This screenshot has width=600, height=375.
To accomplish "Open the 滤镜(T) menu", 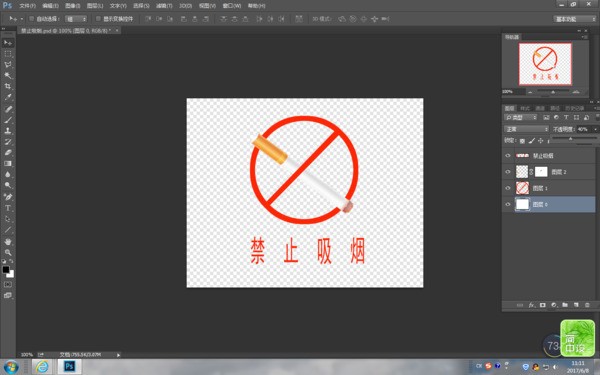I will click(164, 6).
